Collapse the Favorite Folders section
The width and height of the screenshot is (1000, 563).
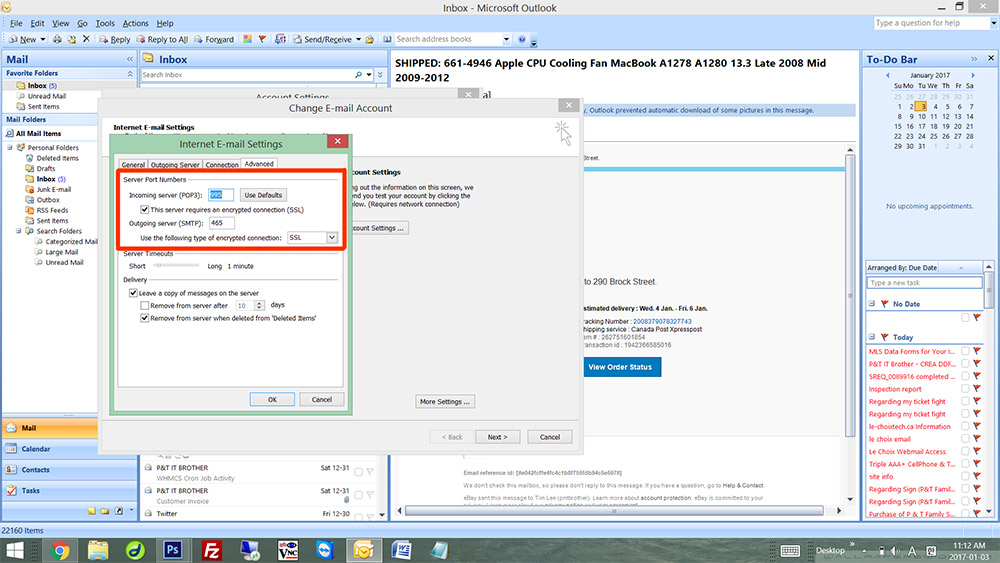click(130, 73)
